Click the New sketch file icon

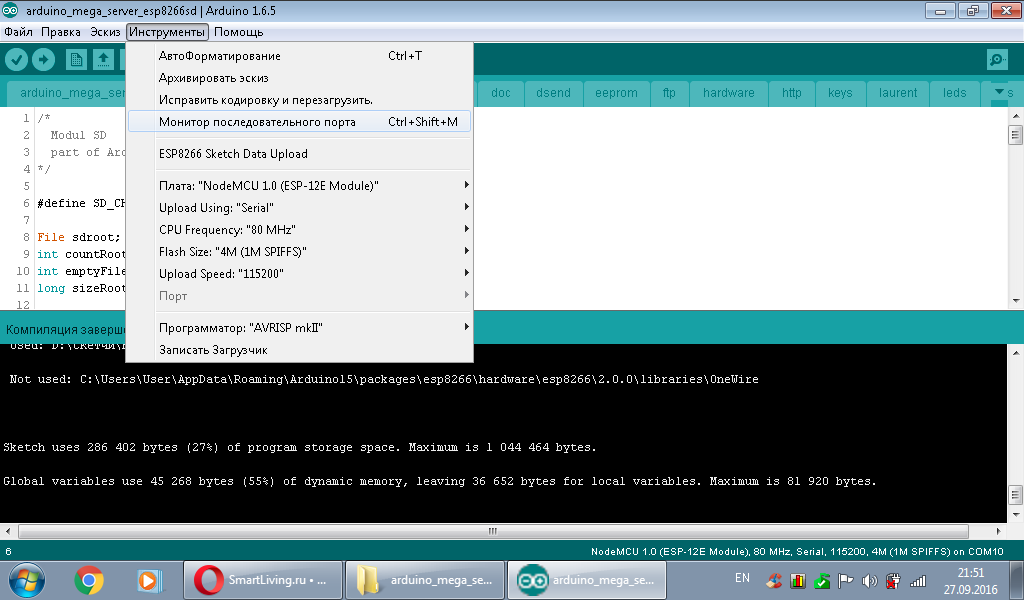tap(76, 60)
